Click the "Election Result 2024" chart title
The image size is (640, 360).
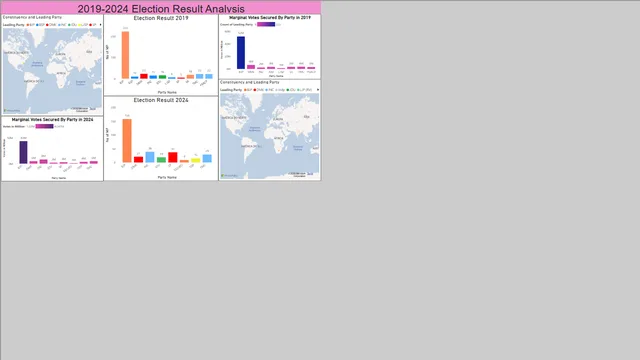click(161, 100)
